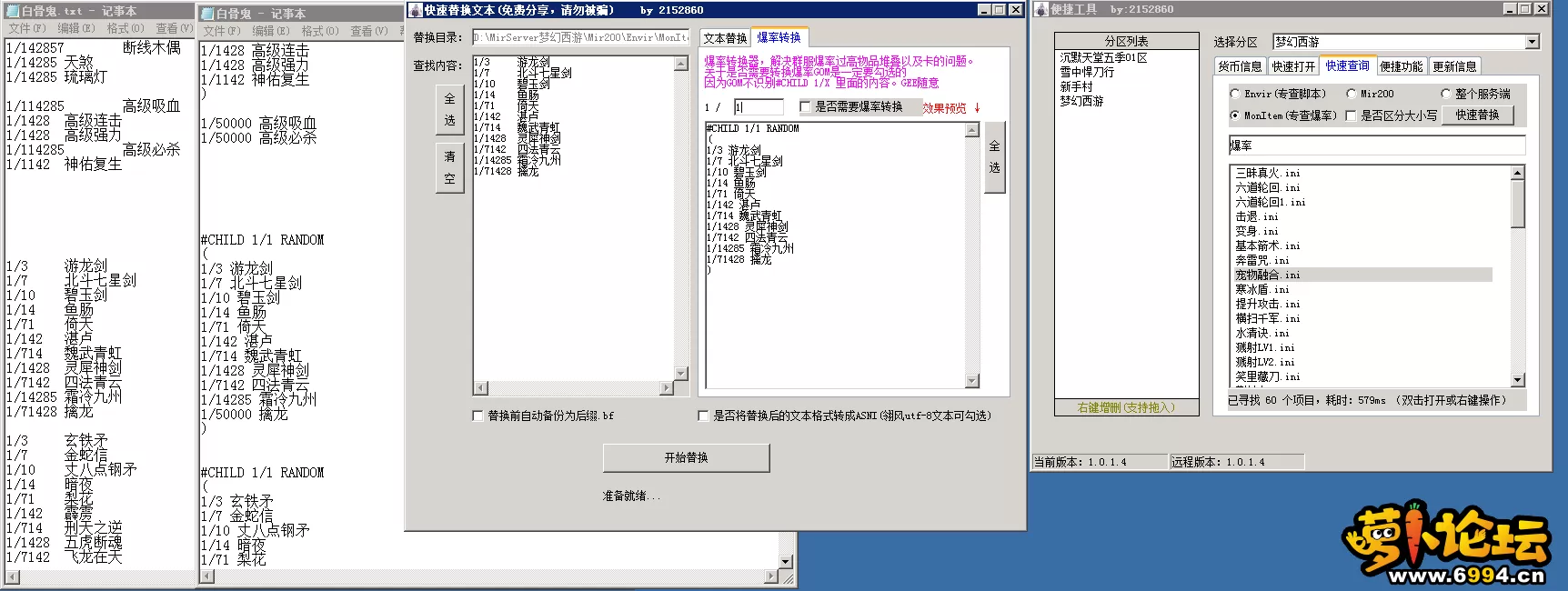The width and height of the screenshot is (1568, 591).
Task: Select the Envir(专查脚本) radio button
Action: coord(1235,94)
